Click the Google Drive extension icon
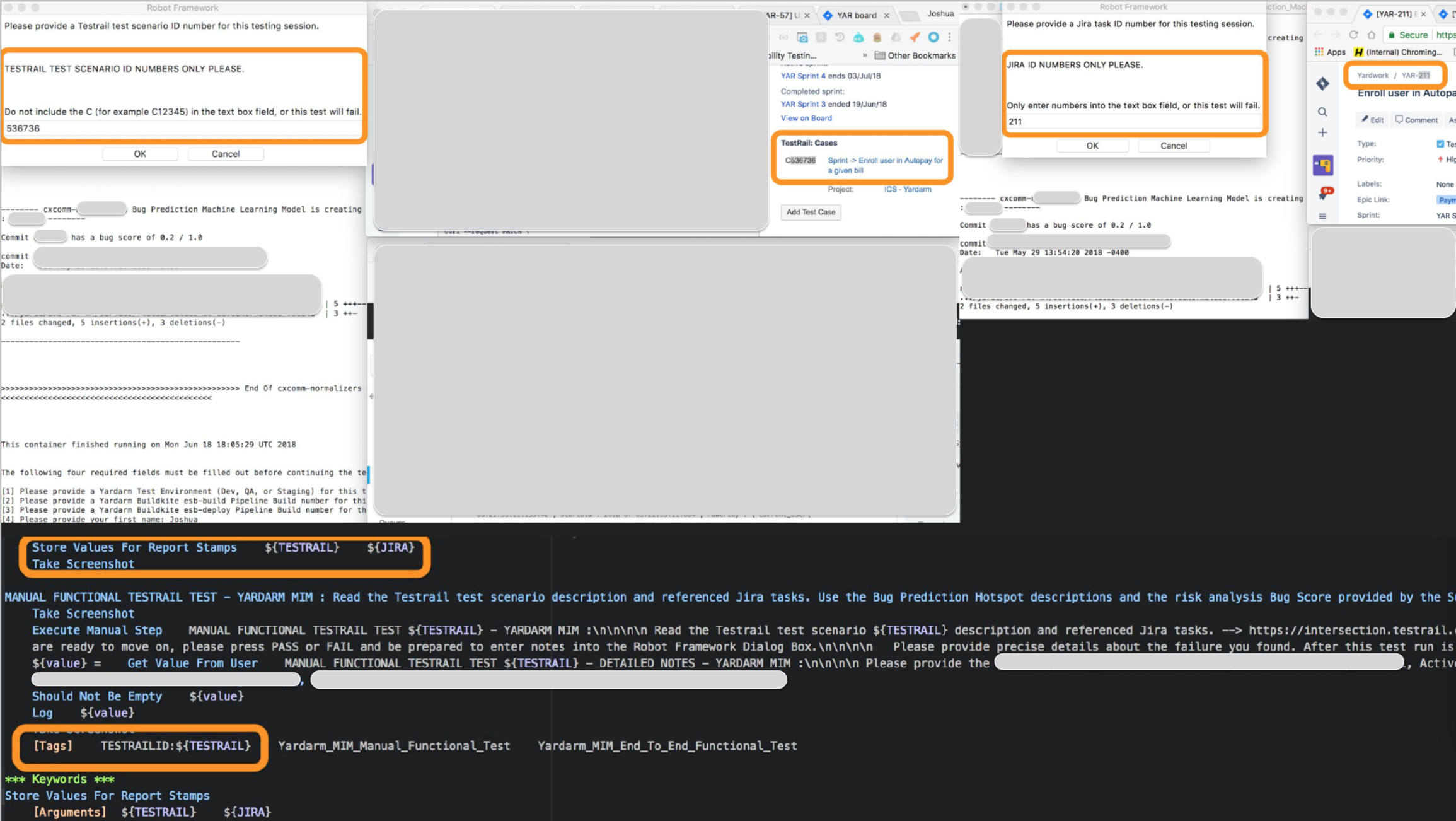The width and height of the screenshot is (1456, 821). coord(896,37)
